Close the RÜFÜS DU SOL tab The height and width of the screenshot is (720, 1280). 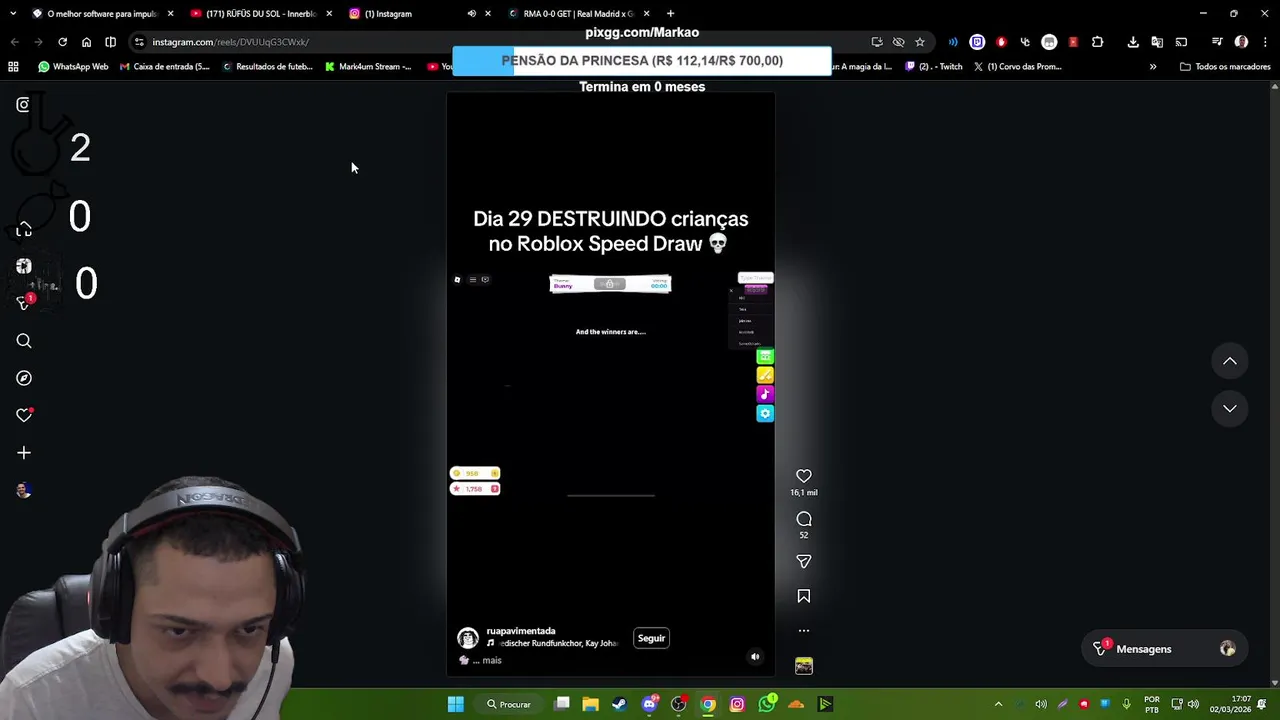329,14
